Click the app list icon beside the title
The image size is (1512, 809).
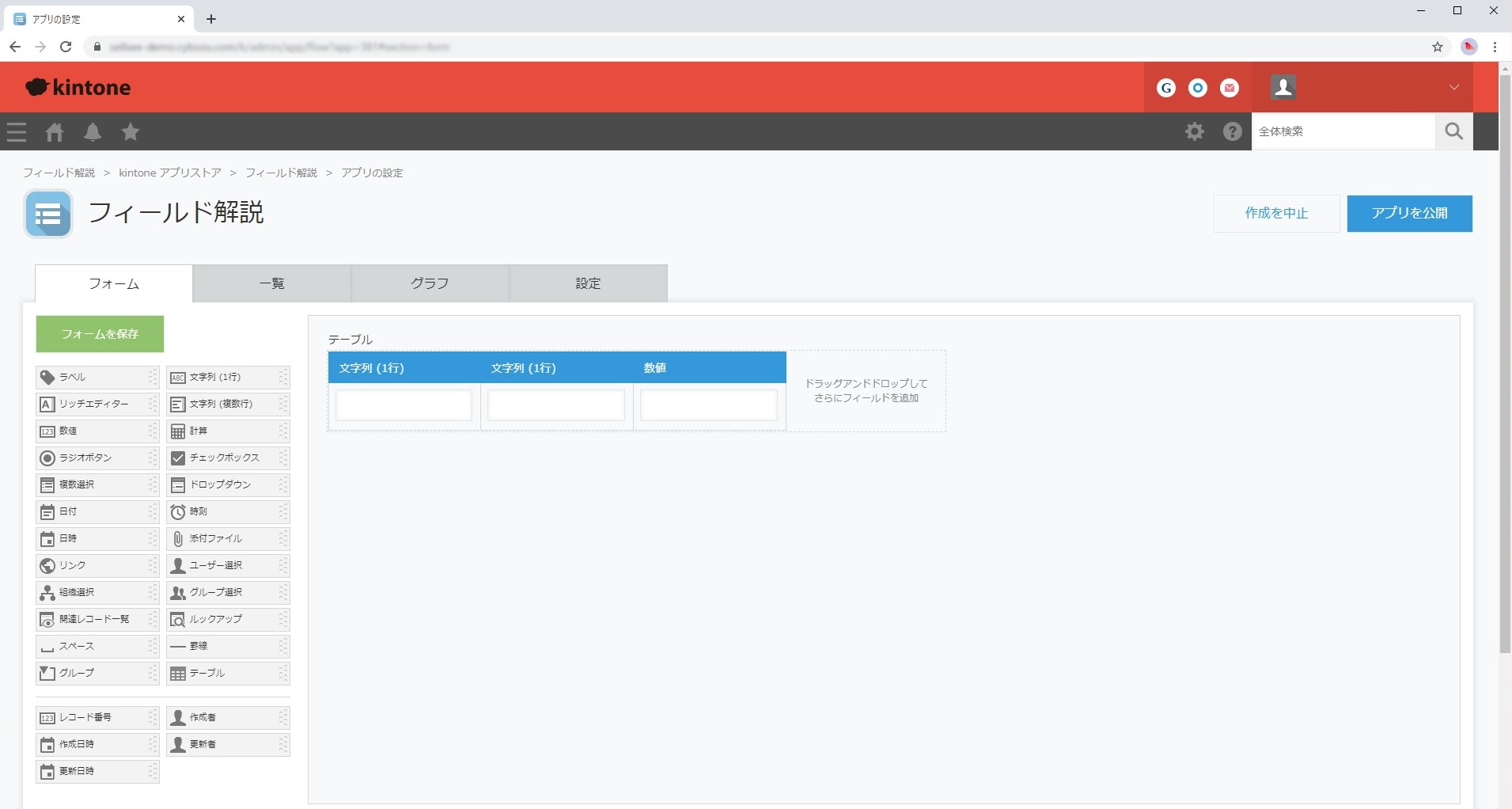[48, 214]
